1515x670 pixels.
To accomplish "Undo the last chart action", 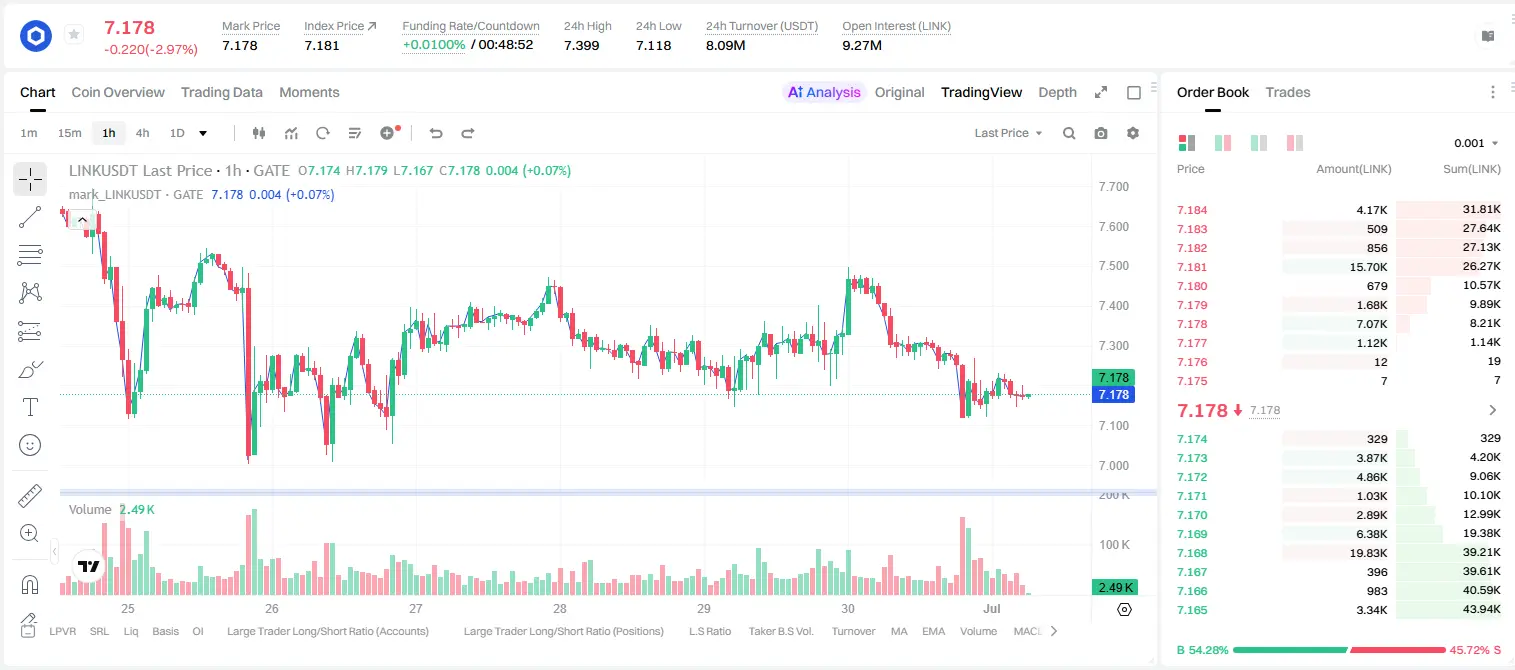I will 435,133.
